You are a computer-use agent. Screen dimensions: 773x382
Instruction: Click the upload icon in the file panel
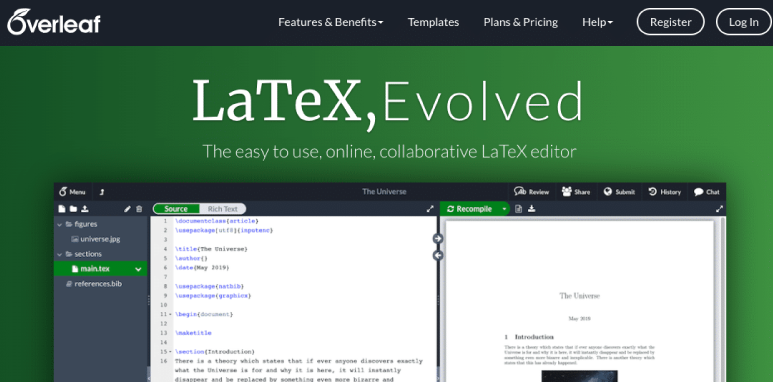coord(85,209)
